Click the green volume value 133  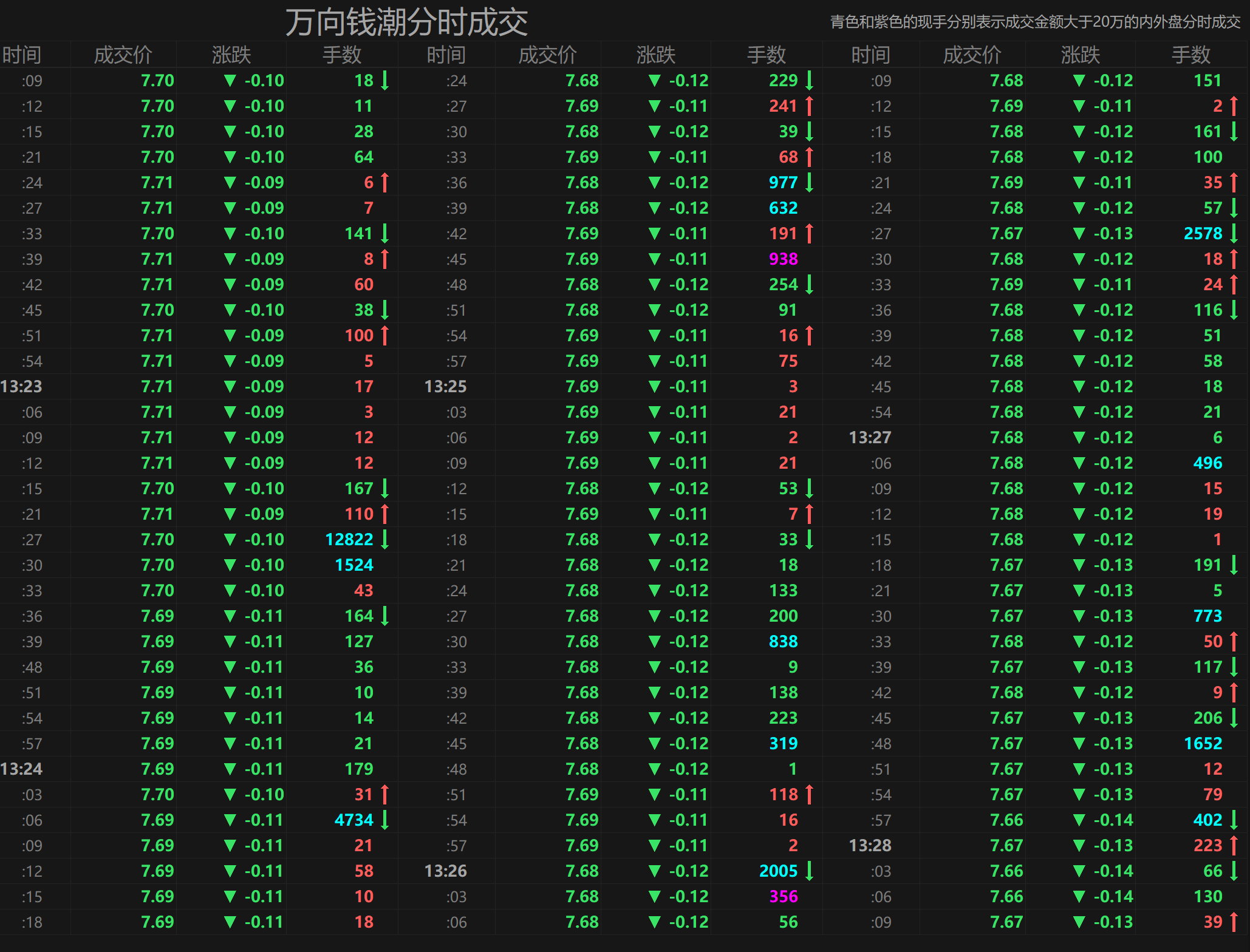pos(784,590)
